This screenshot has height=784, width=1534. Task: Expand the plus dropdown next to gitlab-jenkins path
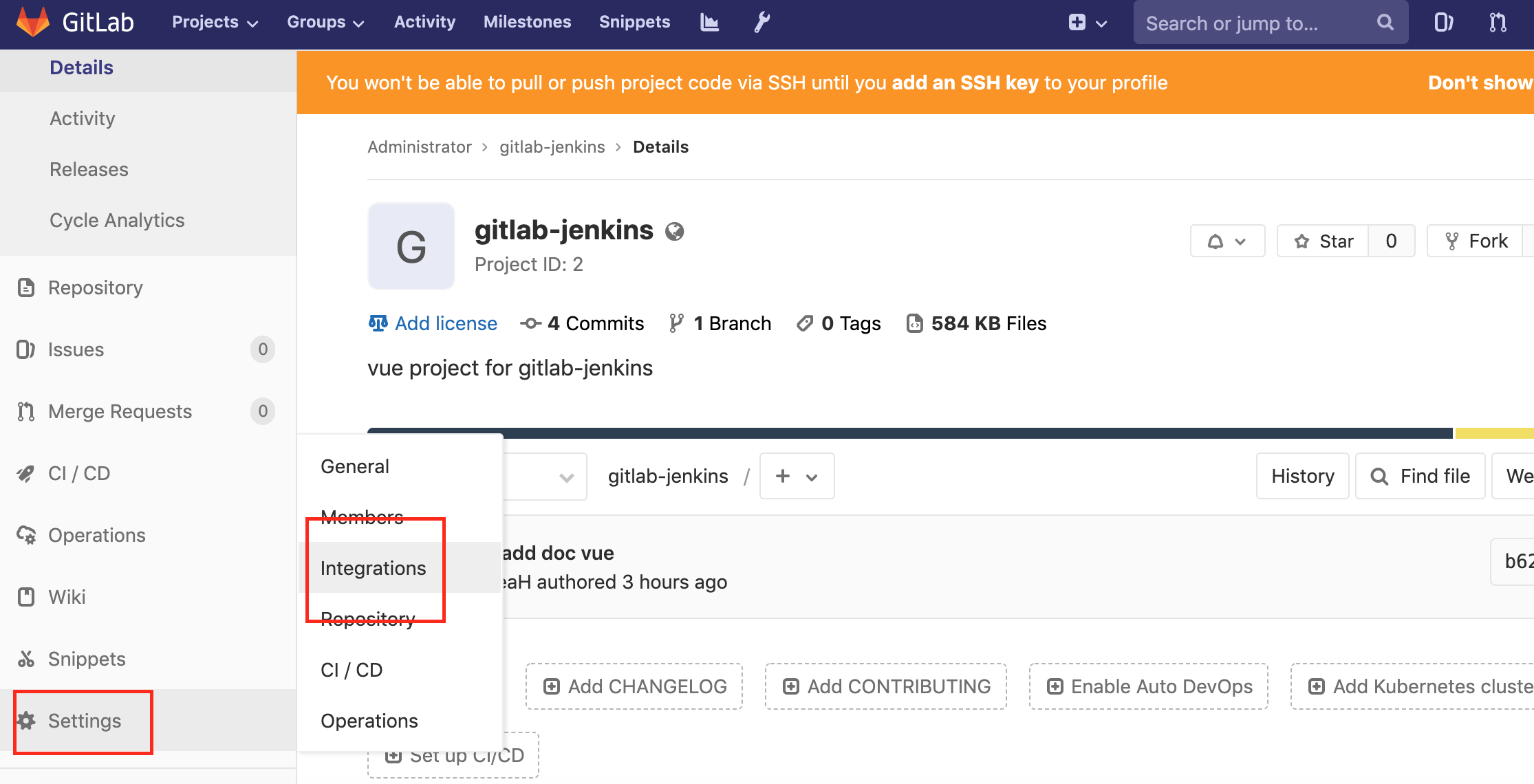pos(797,476)
